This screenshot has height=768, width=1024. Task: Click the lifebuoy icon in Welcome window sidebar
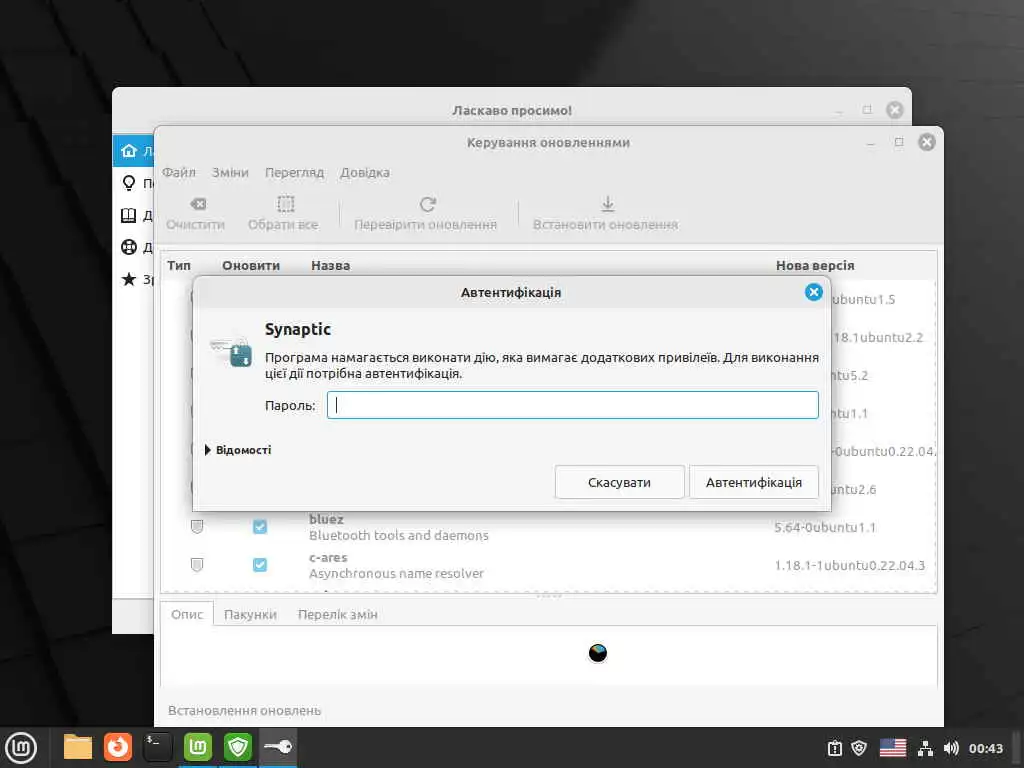[129, 247]
